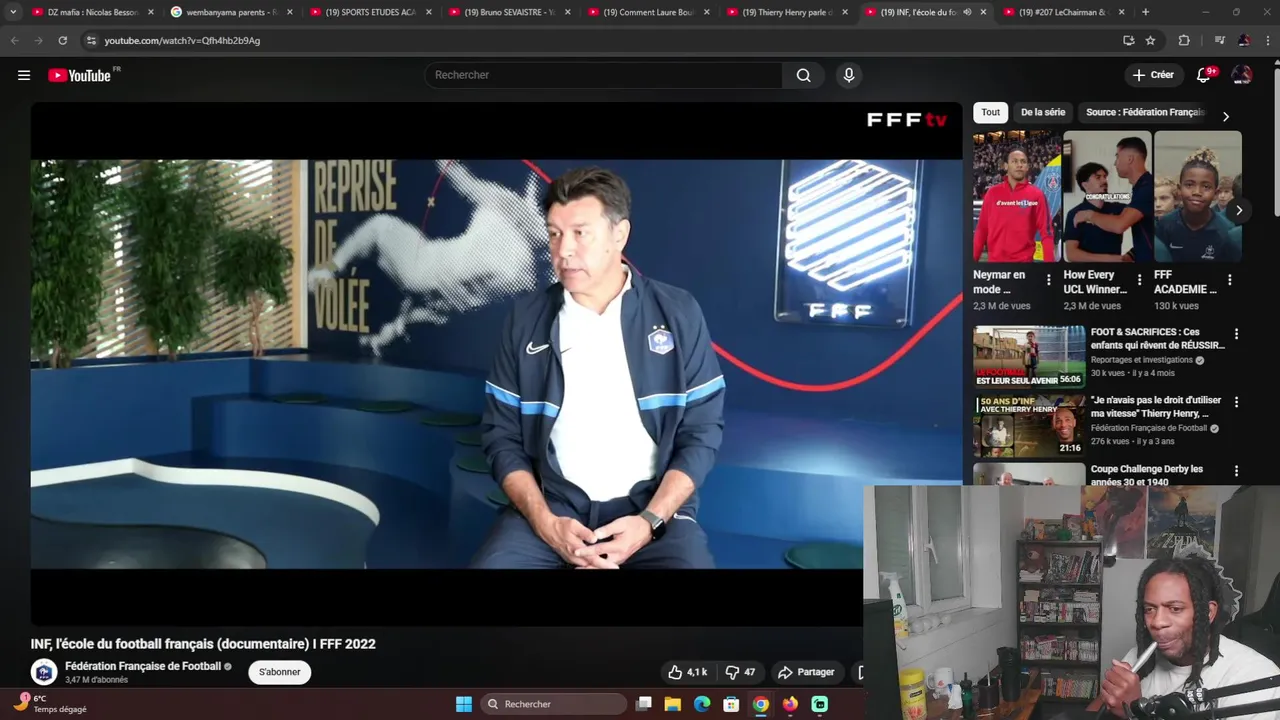Click the Partager share button
The width and height of the screenshot is (1280, 720).
pos(806,672)
